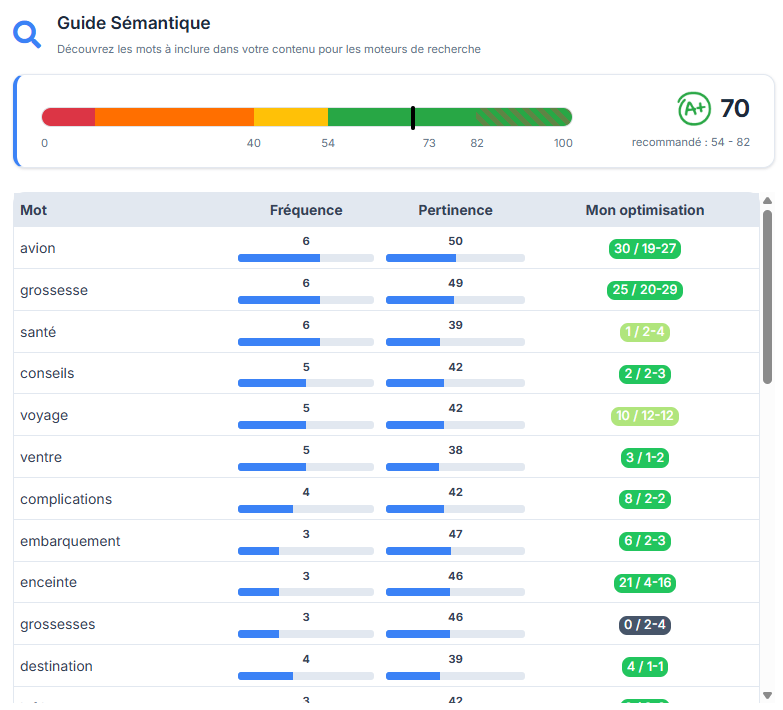Select the word grossesses in the table
This screenshot has width=783, height=710.
(x=57, y=625)
